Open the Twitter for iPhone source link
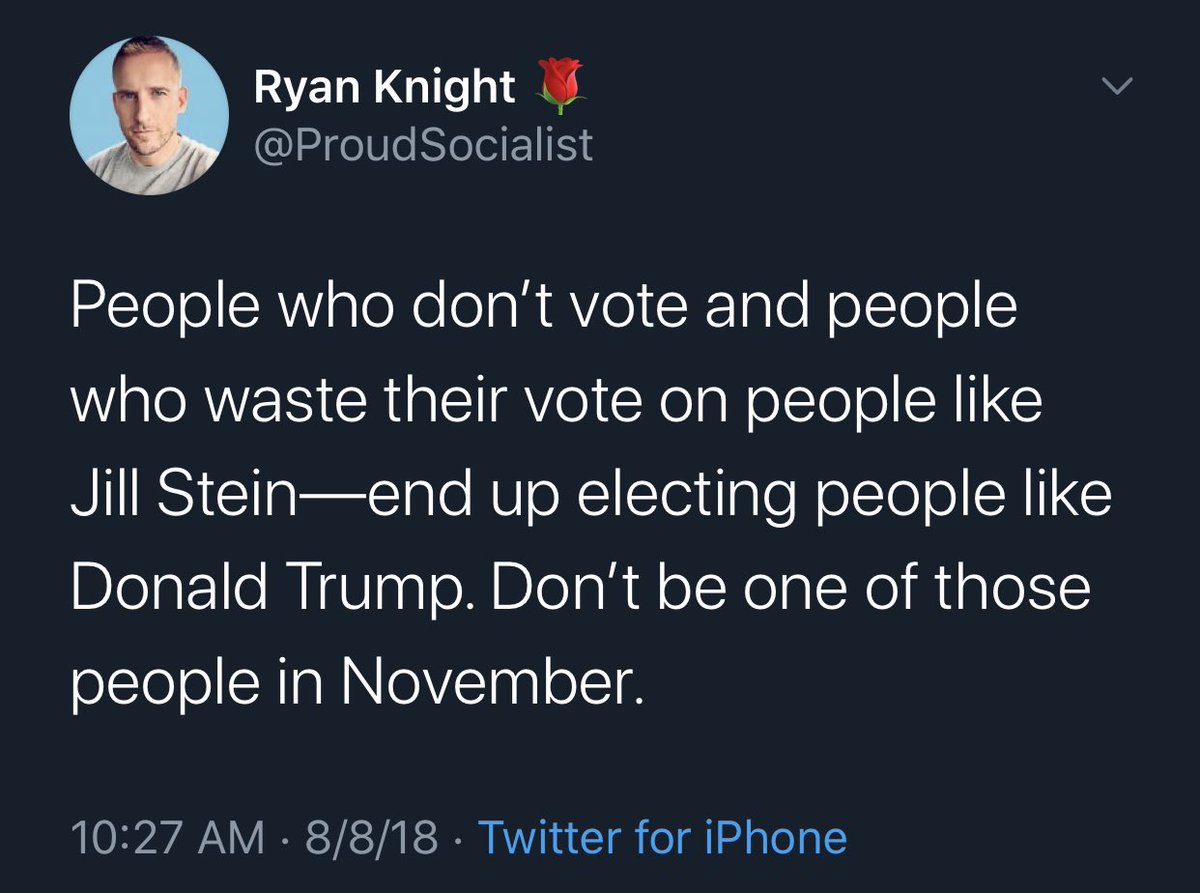The image size is (1200, 893). click(663, 837)
